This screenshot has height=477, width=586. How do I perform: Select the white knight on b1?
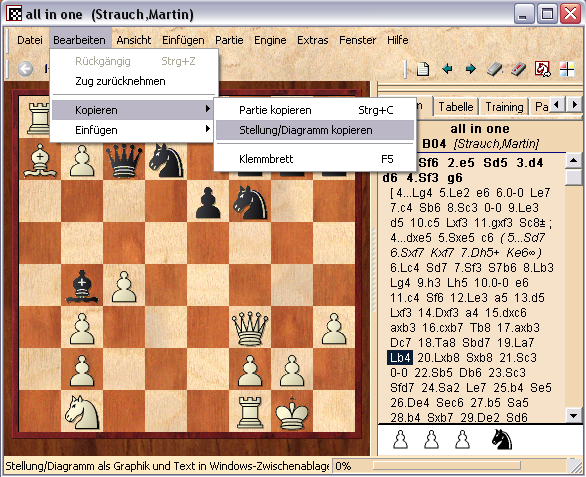(81, 412)
